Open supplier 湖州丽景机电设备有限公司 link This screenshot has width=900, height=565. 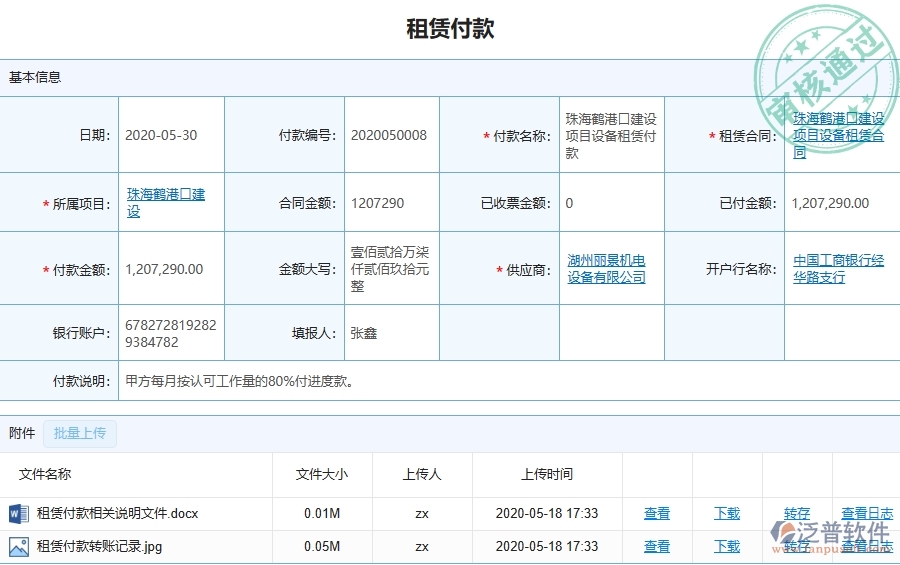click(x=606, y=269)
